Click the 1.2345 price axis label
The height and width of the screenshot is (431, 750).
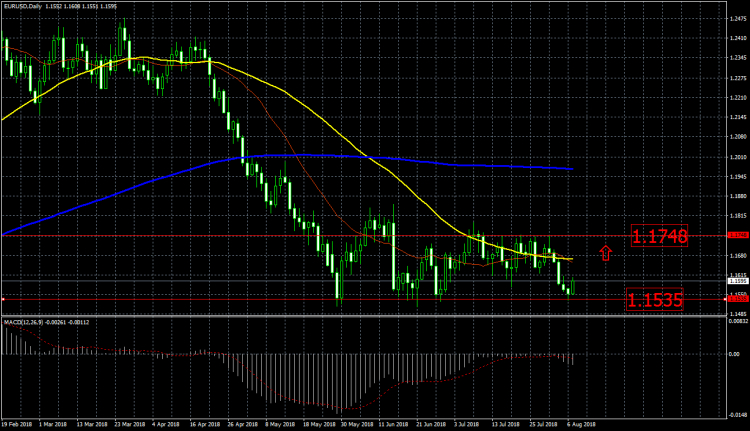coord(739,58)
